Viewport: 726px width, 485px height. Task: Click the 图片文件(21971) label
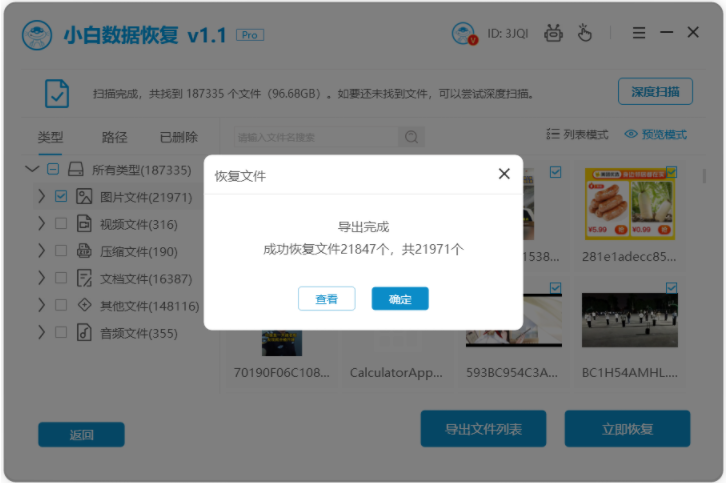coord(146,197)
